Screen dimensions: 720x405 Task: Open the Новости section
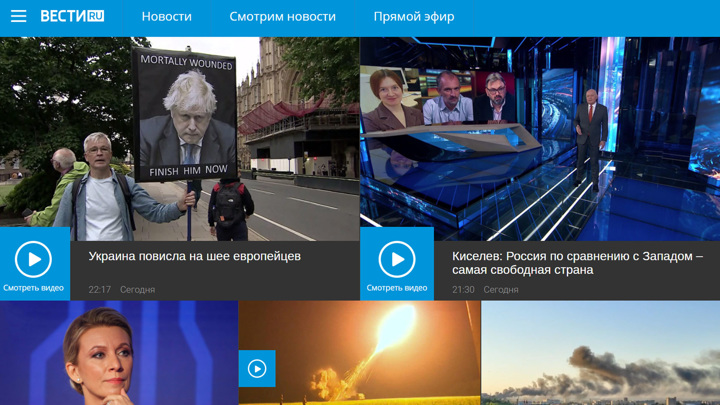pos(166,17)
